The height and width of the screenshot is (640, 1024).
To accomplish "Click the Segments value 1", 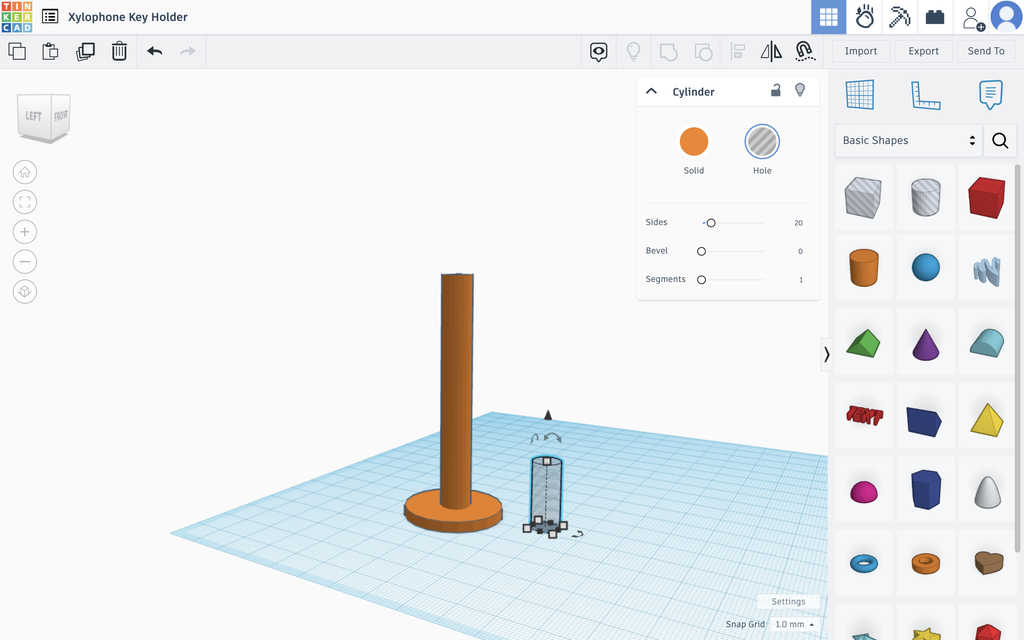I will [801, 280].
